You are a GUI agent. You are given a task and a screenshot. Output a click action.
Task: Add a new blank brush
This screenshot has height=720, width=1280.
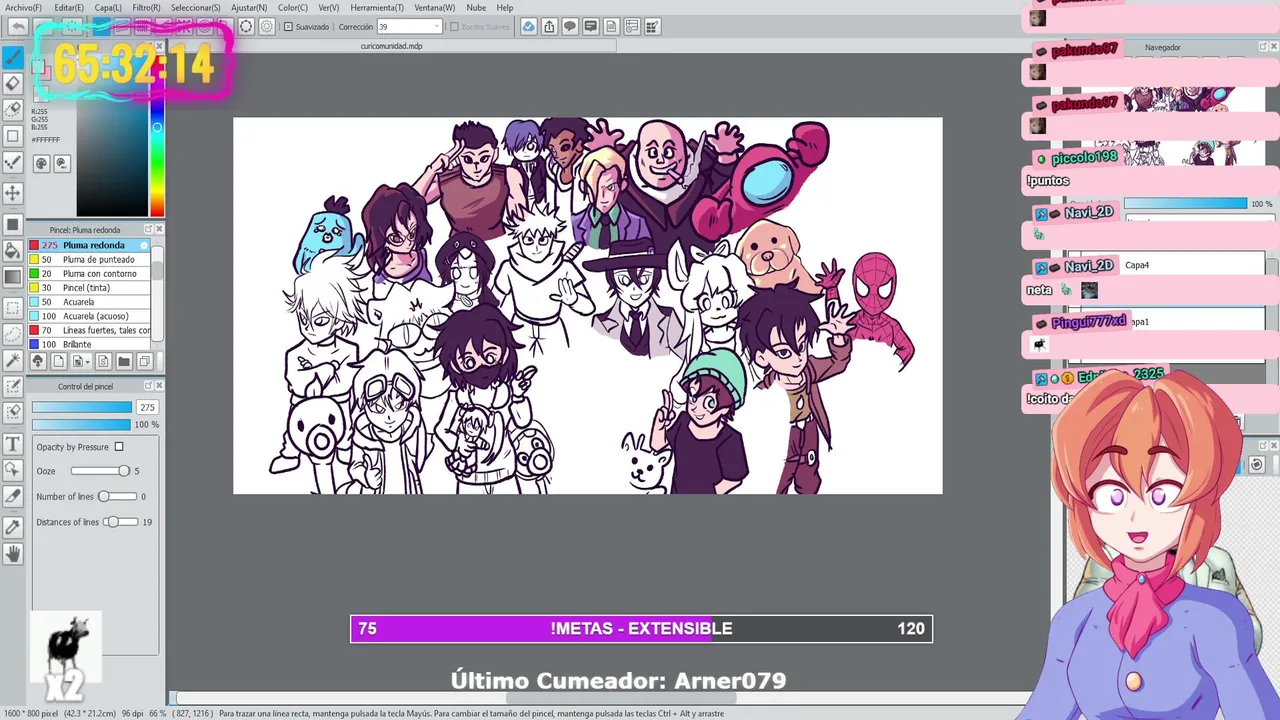pyautogui.click(x=58, y=361)
